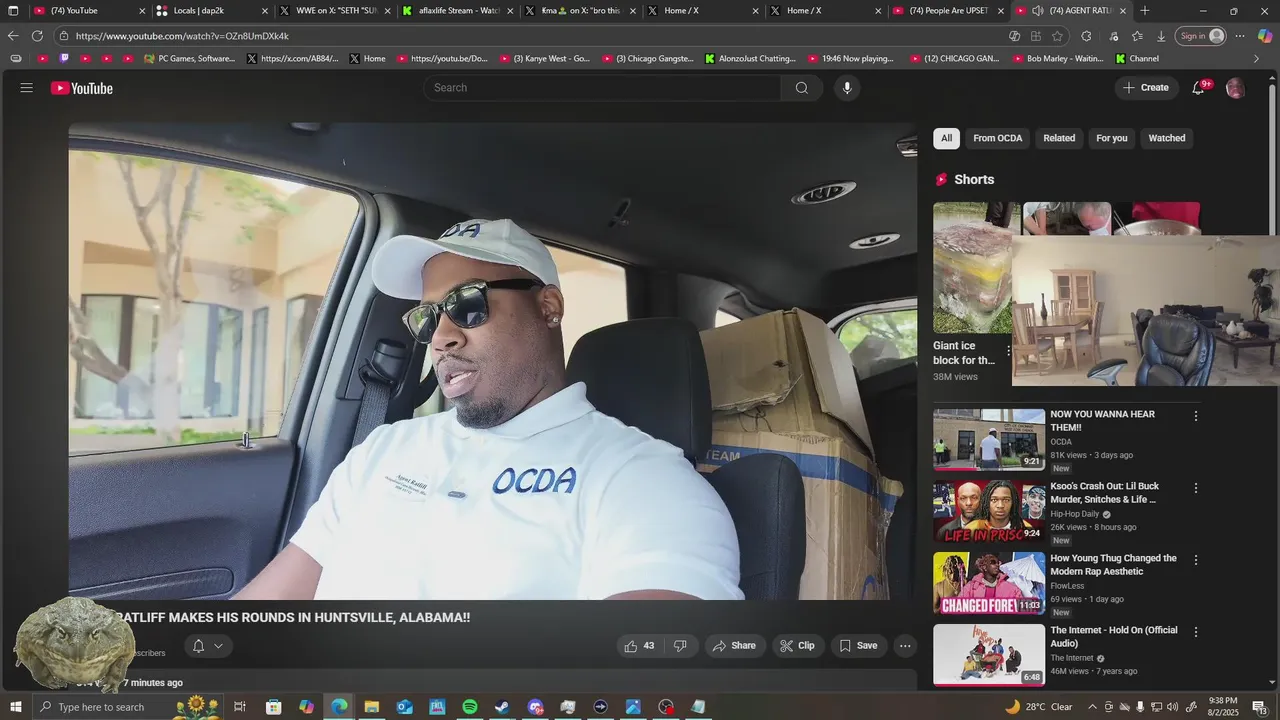Click browser Sign in button

1201,36
